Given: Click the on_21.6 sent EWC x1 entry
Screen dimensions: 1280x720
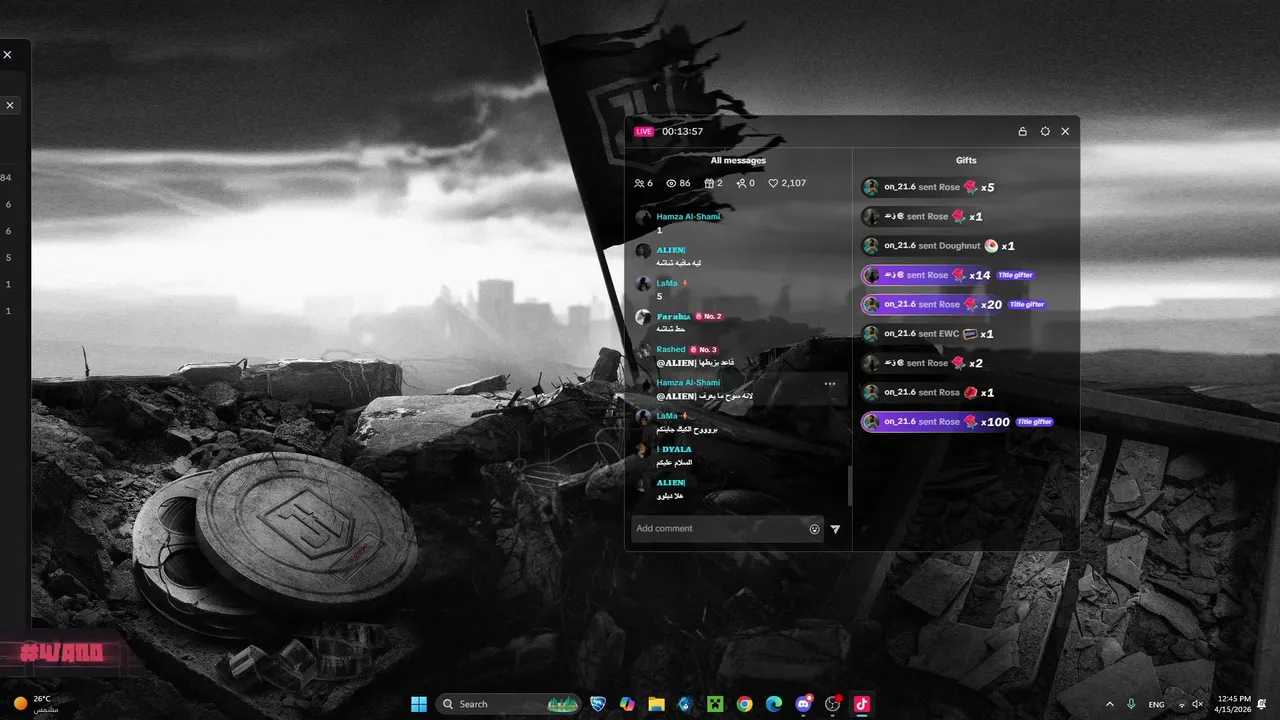Looking at the screenshot, I should tap(928, 333).
